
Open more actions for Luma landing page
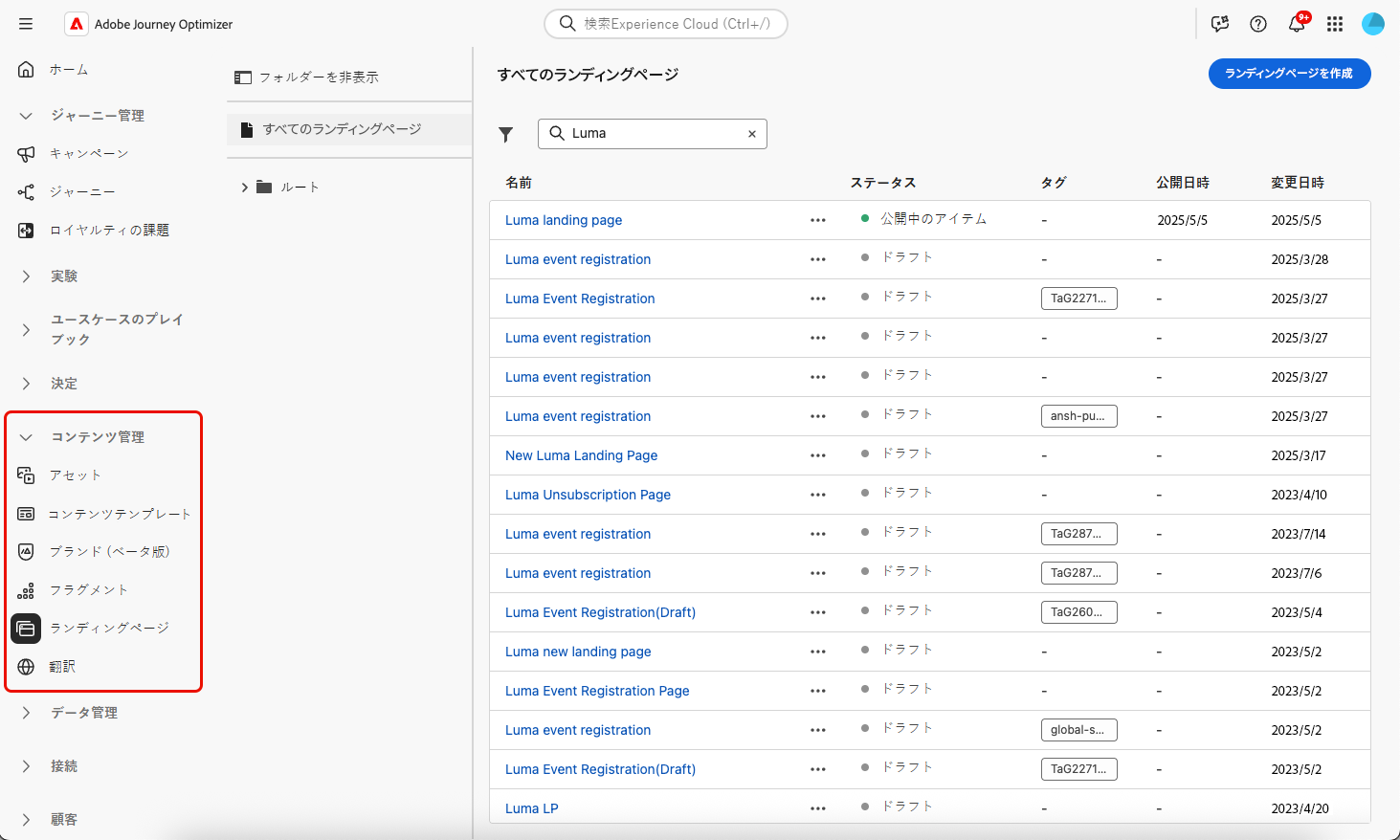point(817,220)
